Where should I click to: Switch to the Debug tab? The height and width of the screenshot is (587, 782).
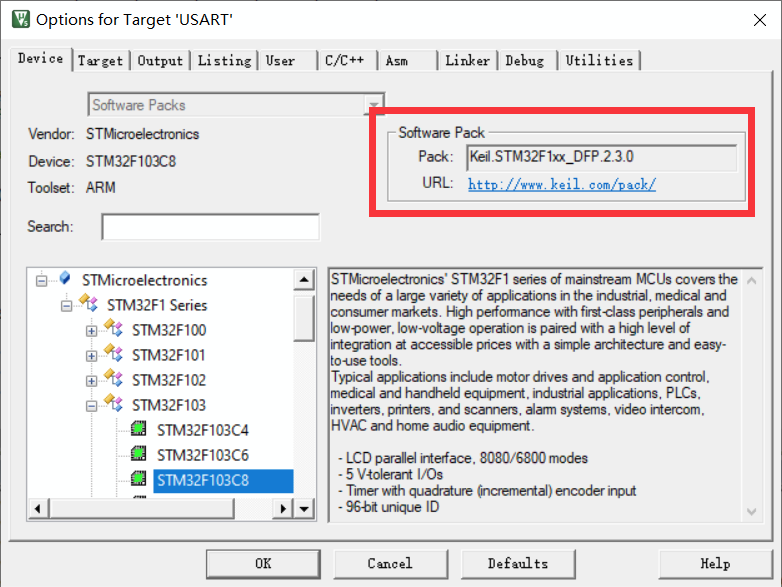(528, 61)
